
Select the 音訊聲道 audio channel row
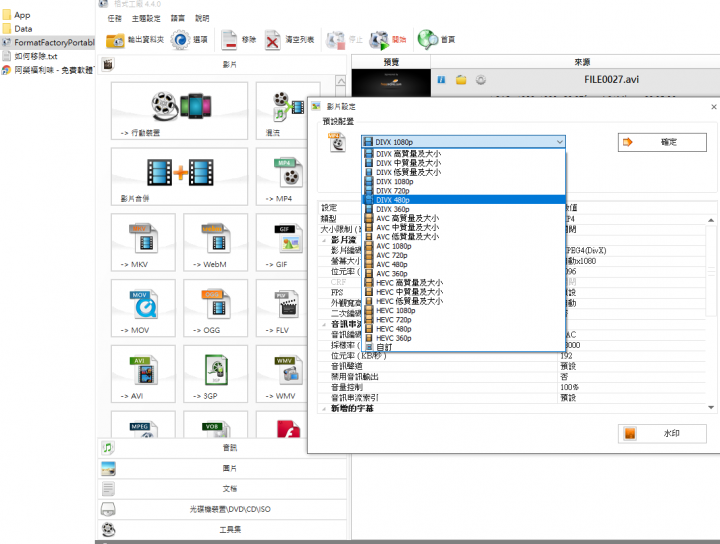[511, 366]
